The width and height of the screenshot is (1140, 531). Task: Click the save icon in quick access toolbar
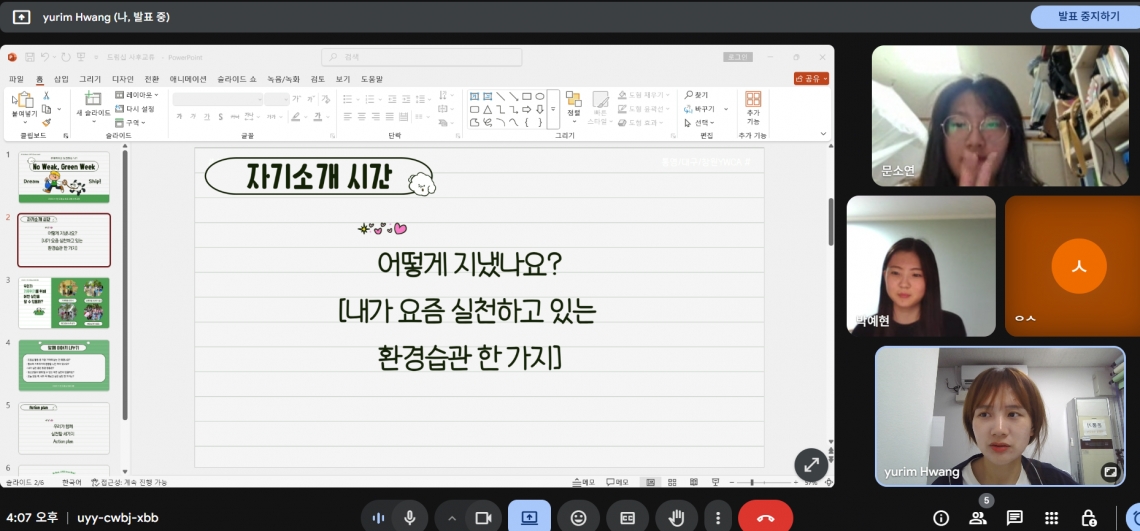(x=30, y=57)
